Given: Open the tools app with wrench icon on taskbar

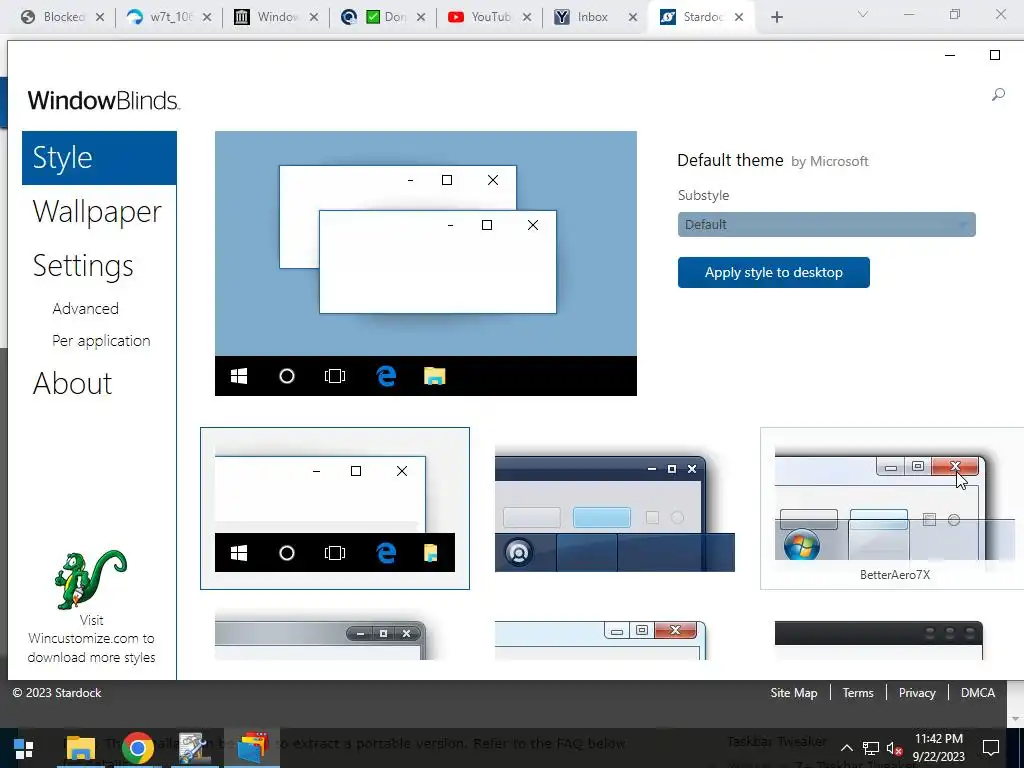Looking at the screenshot, I should point(194,748).
